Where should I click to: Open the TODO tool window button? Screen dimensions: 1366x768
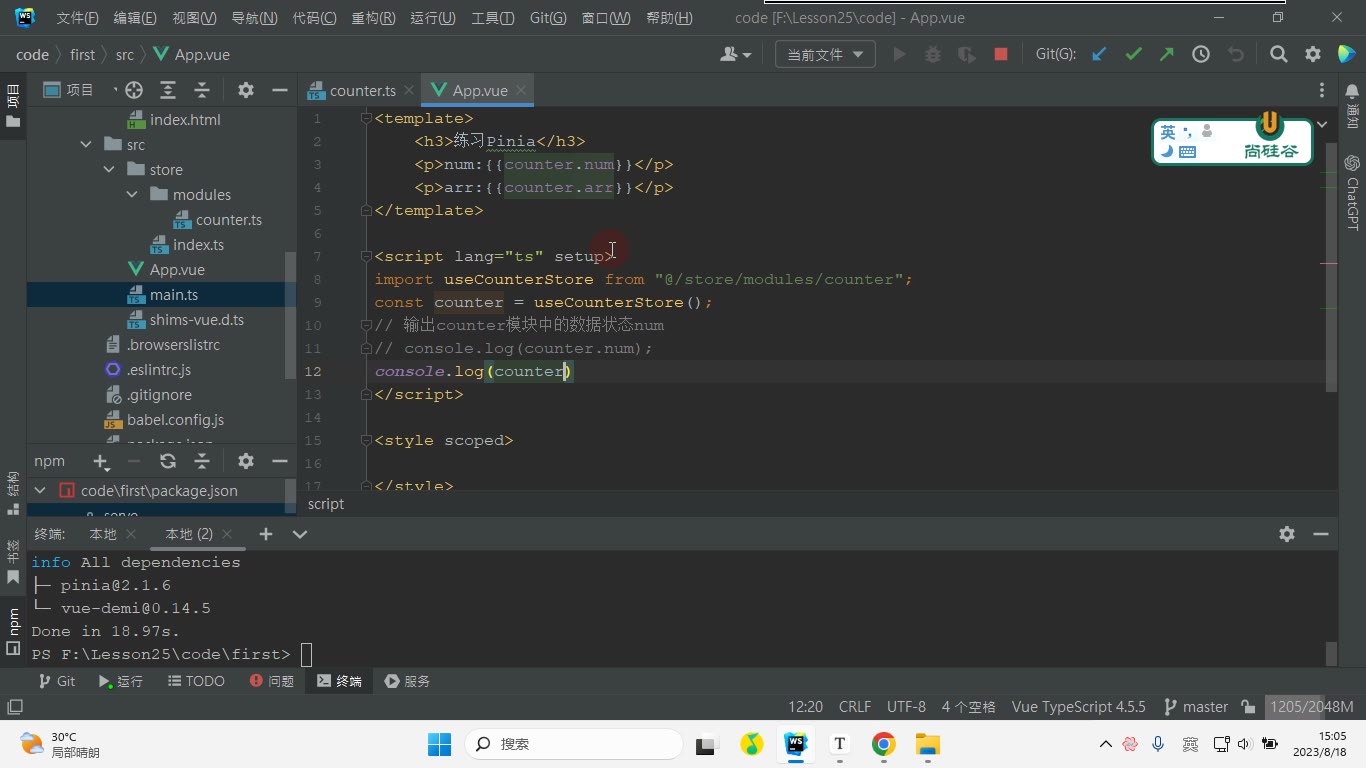(x=195, y=681)
